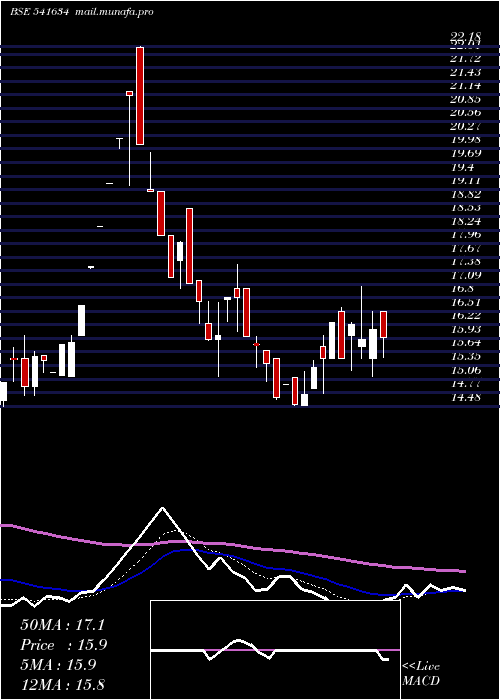Click the 16.22 price axis label
Screen dimensions: 500x700
point(466,316)
